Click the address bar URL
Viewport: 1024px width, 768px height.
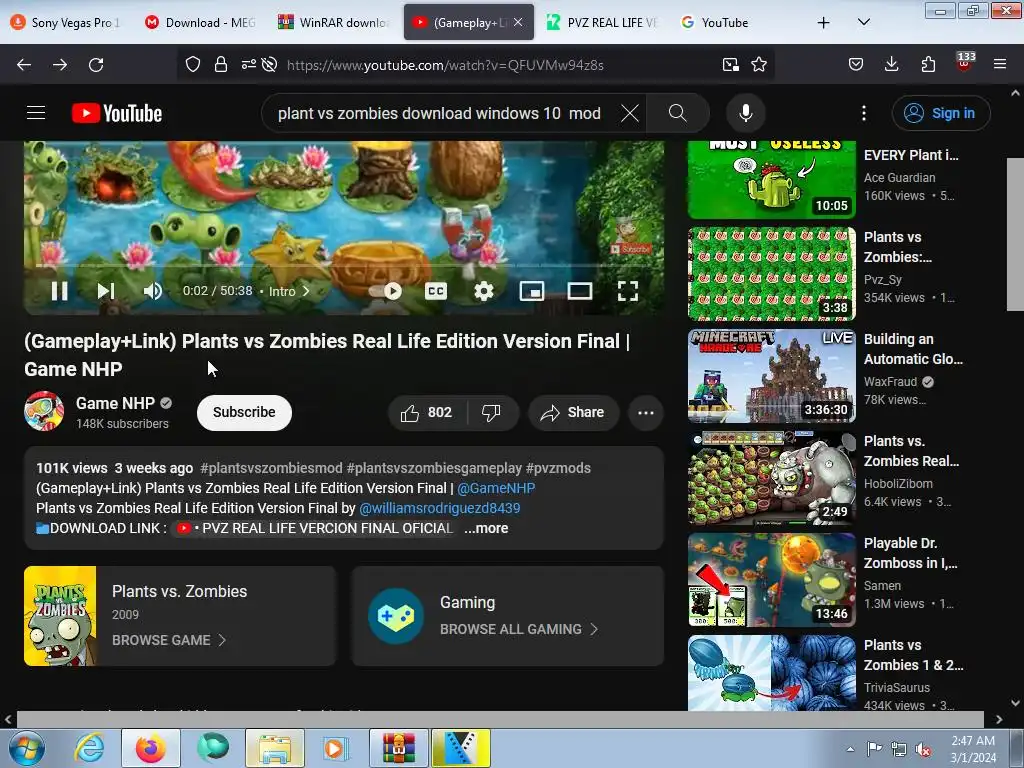pyautogui.click(x=445, y=65)
